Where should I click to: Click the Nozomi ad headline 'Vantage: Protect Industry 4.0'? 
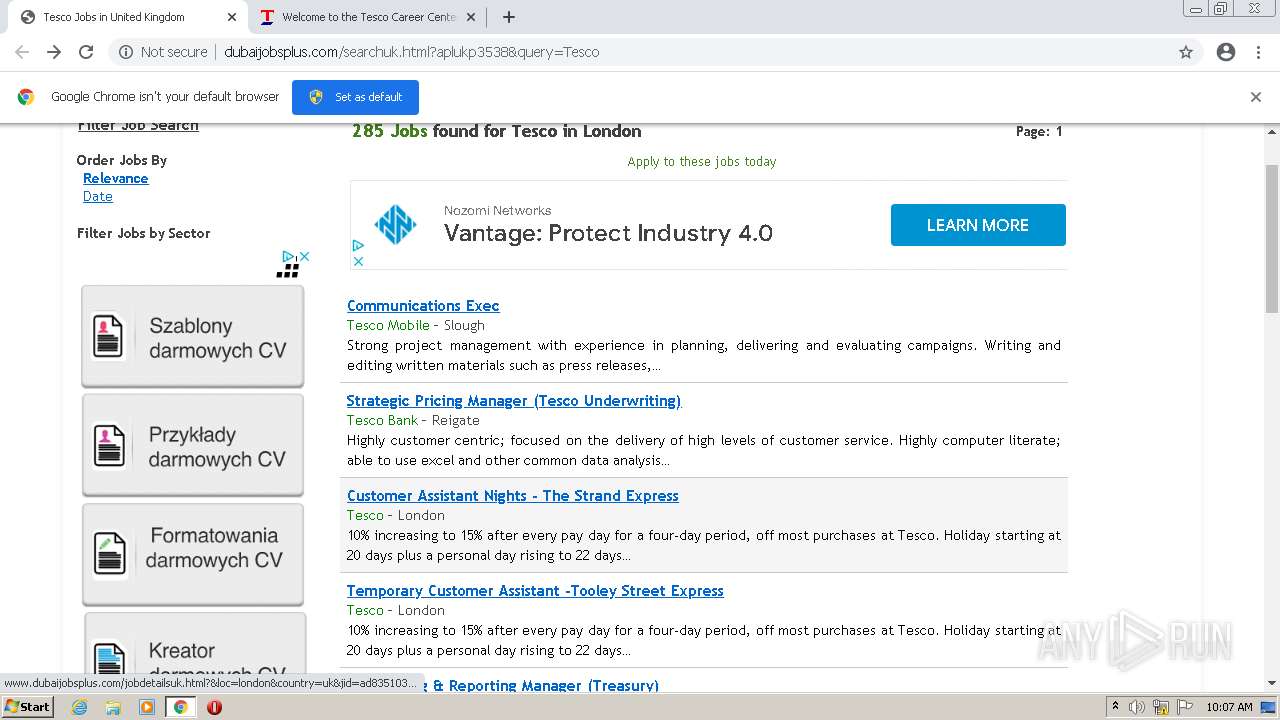[608, 233]
